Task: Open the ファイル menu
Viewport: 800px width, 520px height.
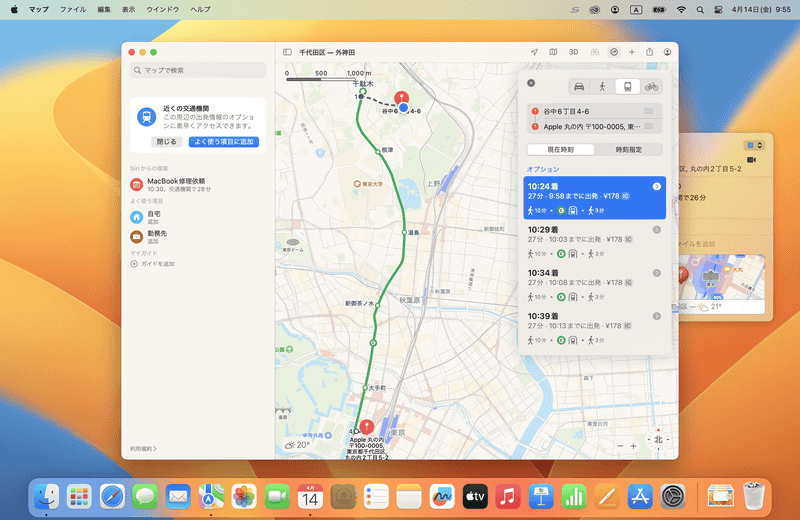Action: coord(73,9)
